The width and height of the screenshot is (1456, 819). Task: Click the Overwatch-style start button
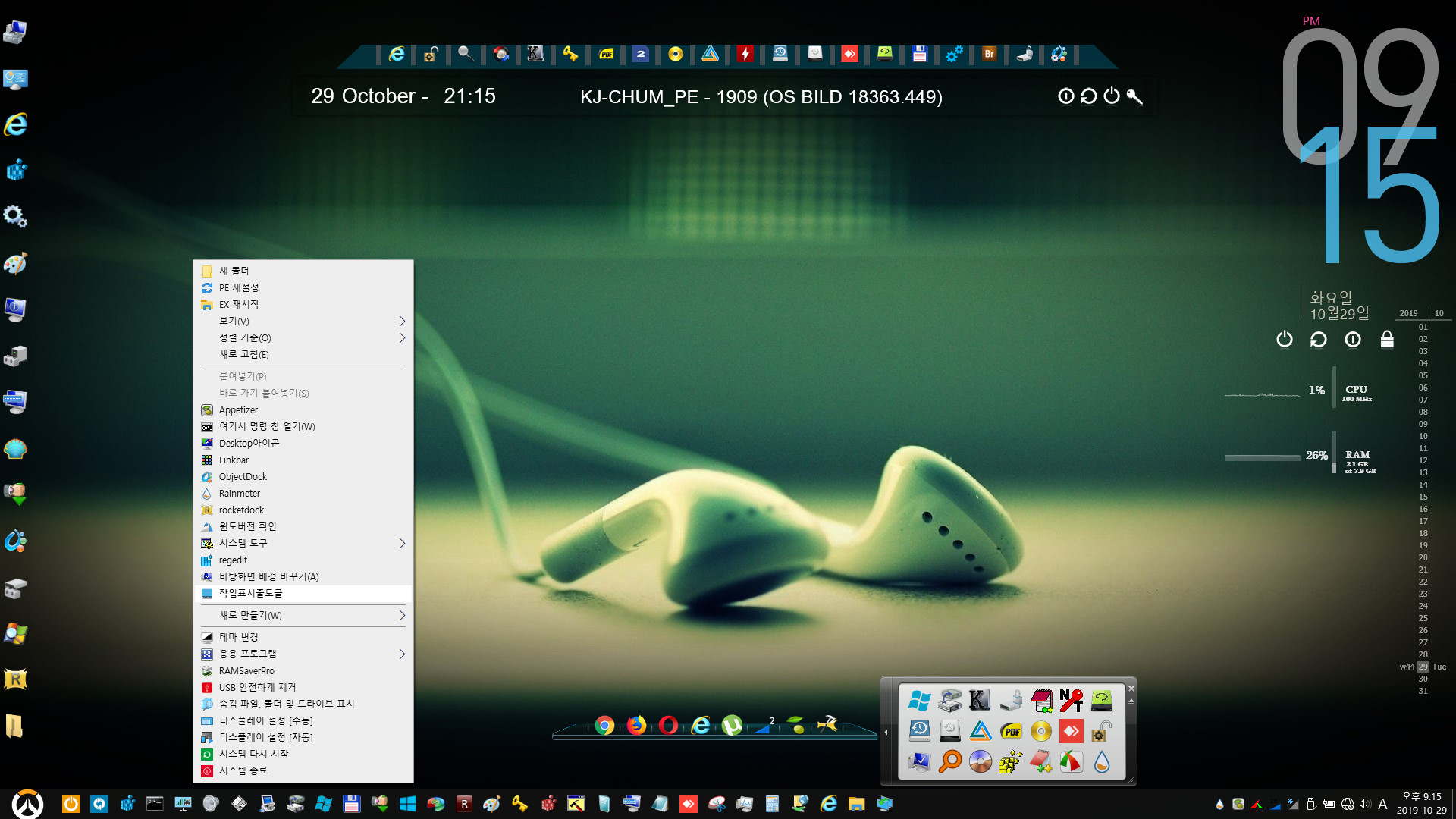(27, 804)
